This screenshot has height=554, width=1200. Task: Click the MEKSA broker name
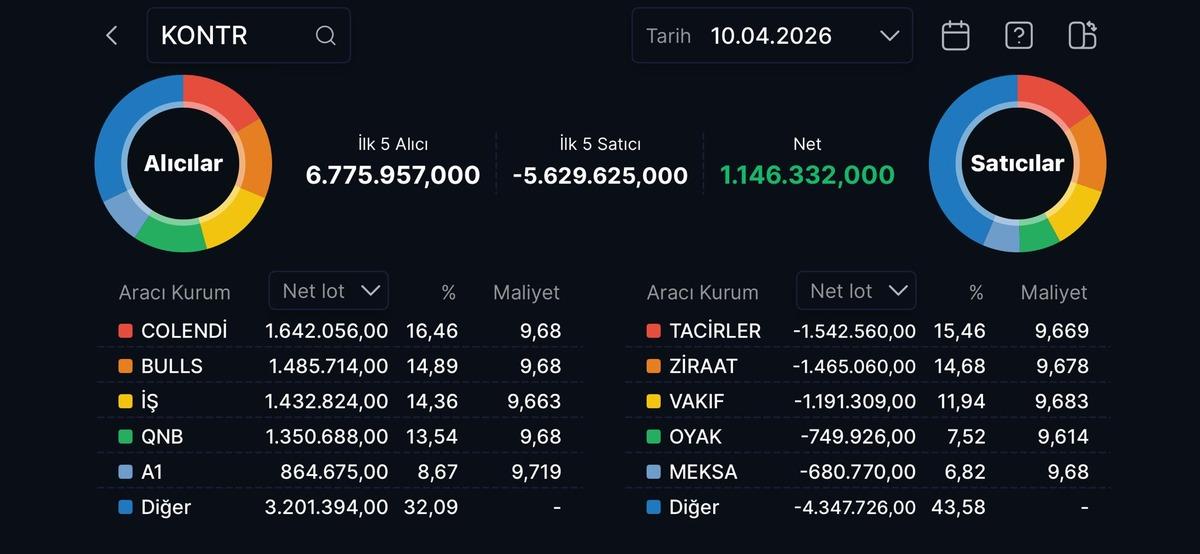(x=703, y=472)
